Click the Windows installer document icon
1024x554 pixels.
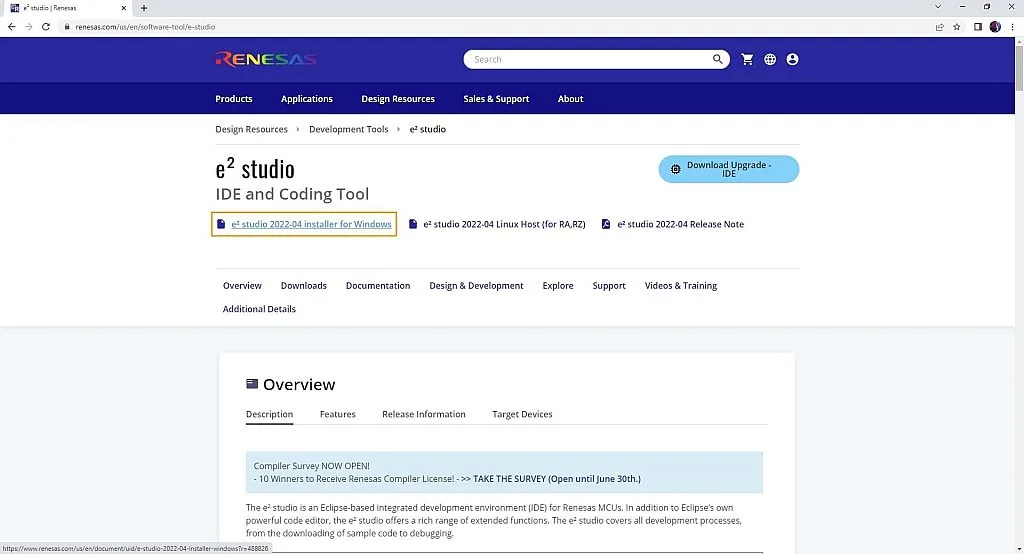[x=221, y=224]
